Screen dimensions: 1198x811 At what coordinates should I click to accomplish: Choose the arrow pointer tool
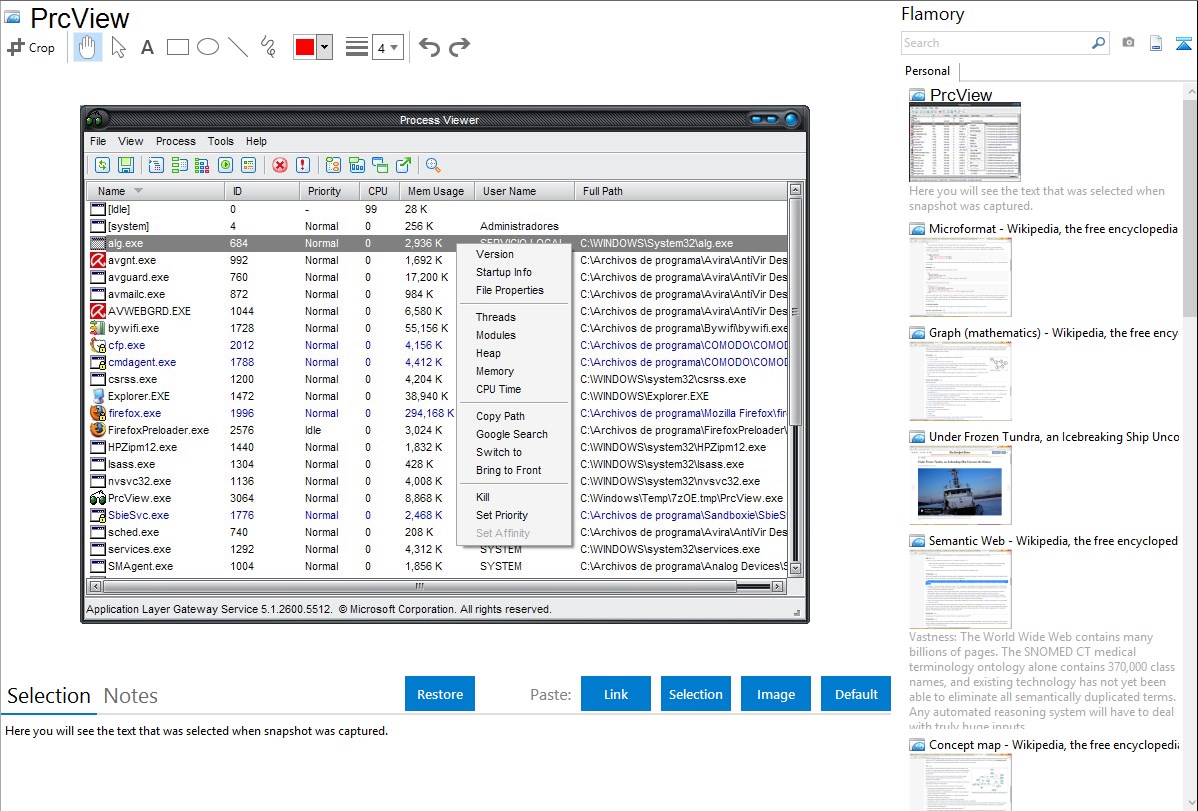point(118,47)
